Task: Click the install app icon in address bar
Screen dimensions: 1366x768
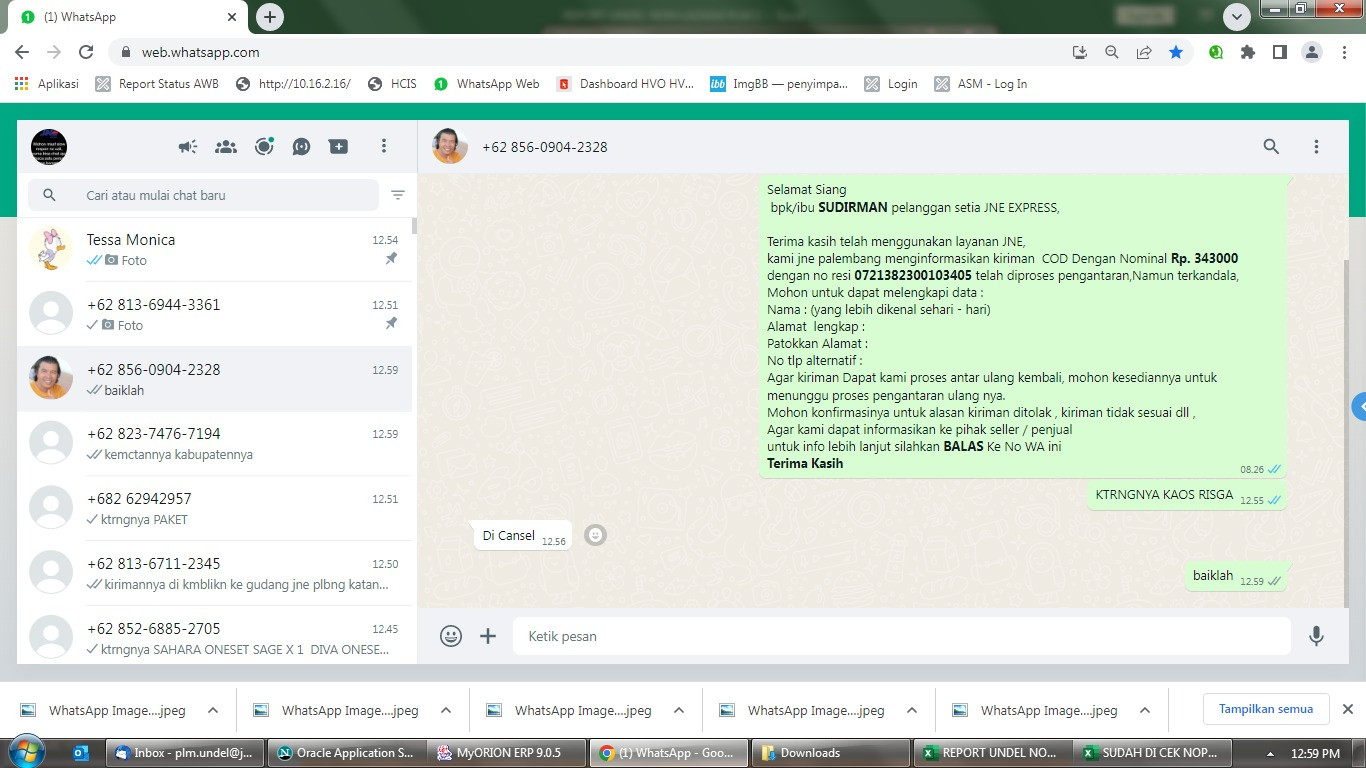Action: (1079, 52)
